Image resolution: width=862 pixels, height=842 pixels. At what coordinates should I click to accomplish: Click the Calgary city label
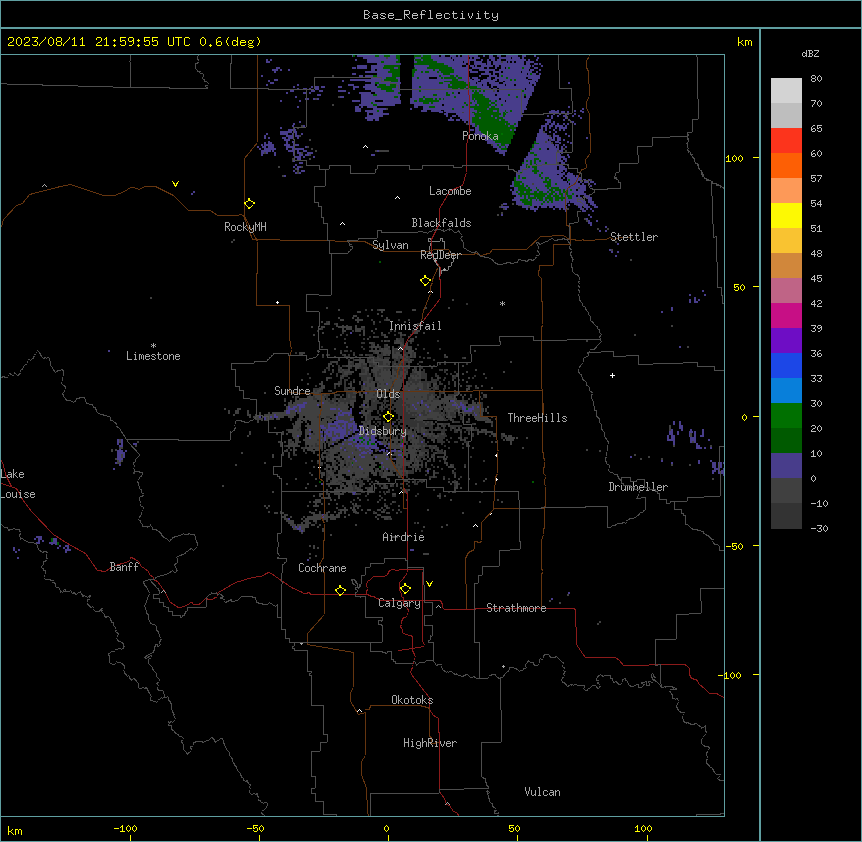[399, 603]
